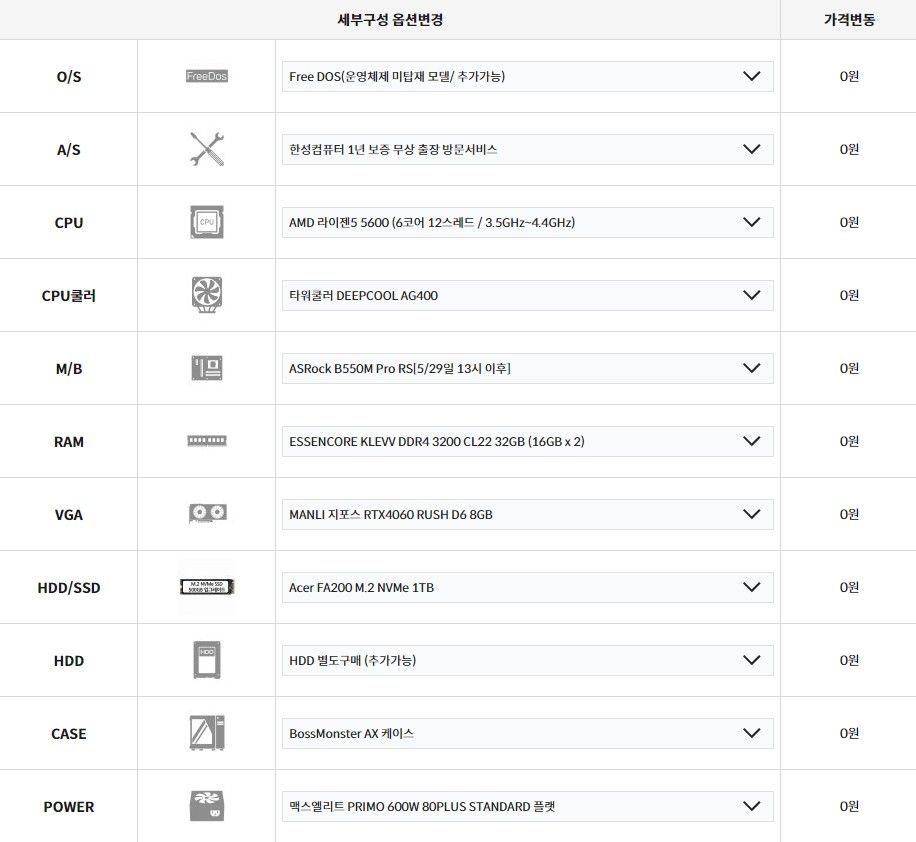Viewport: 916px width, 842px height.
Task: Click the computer case icon
Action: pyautogui.click(x=207, y=733)
